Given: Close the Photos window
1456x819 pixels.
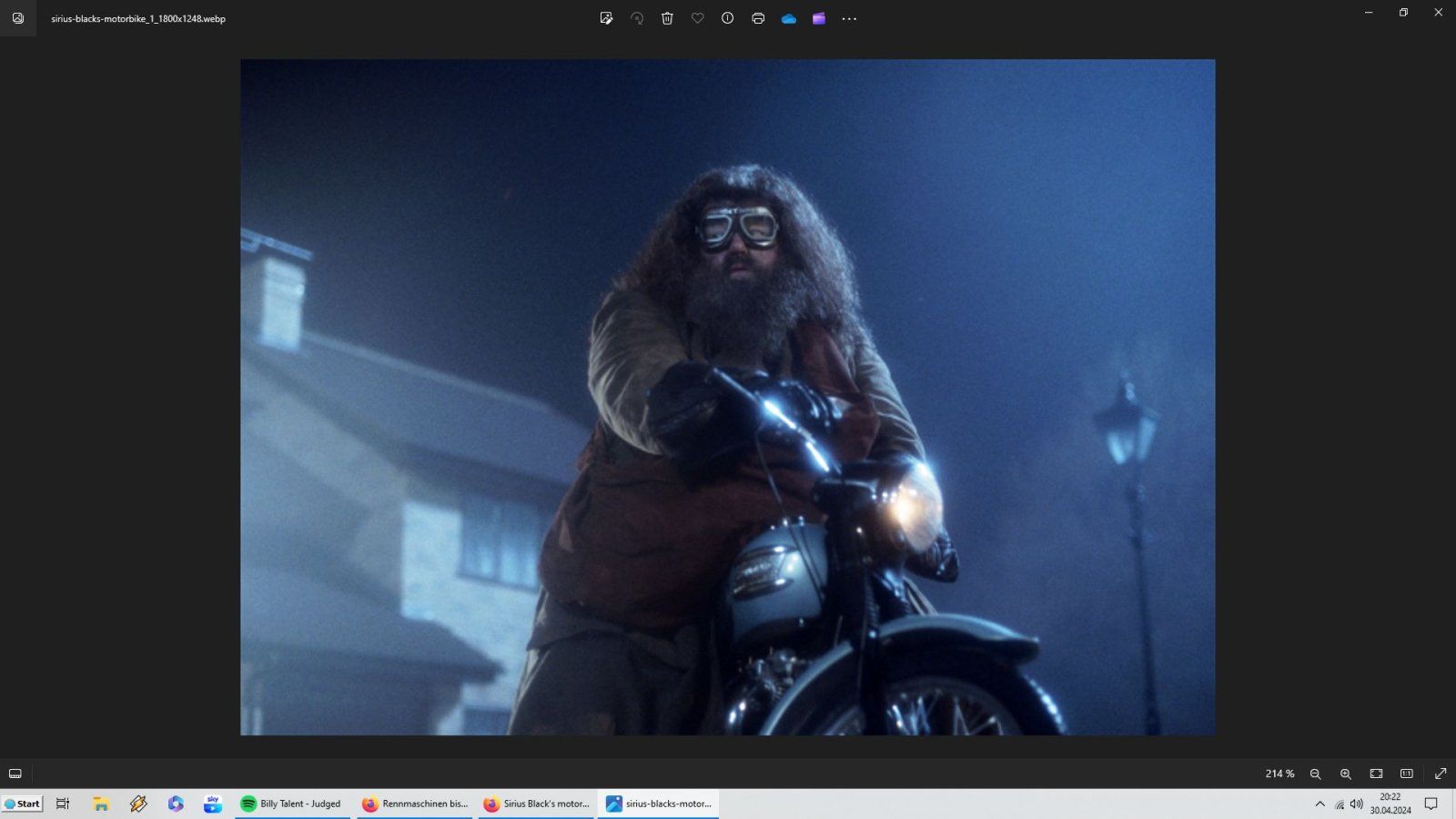Looking at the screenshot, I should click(1438, 12).
